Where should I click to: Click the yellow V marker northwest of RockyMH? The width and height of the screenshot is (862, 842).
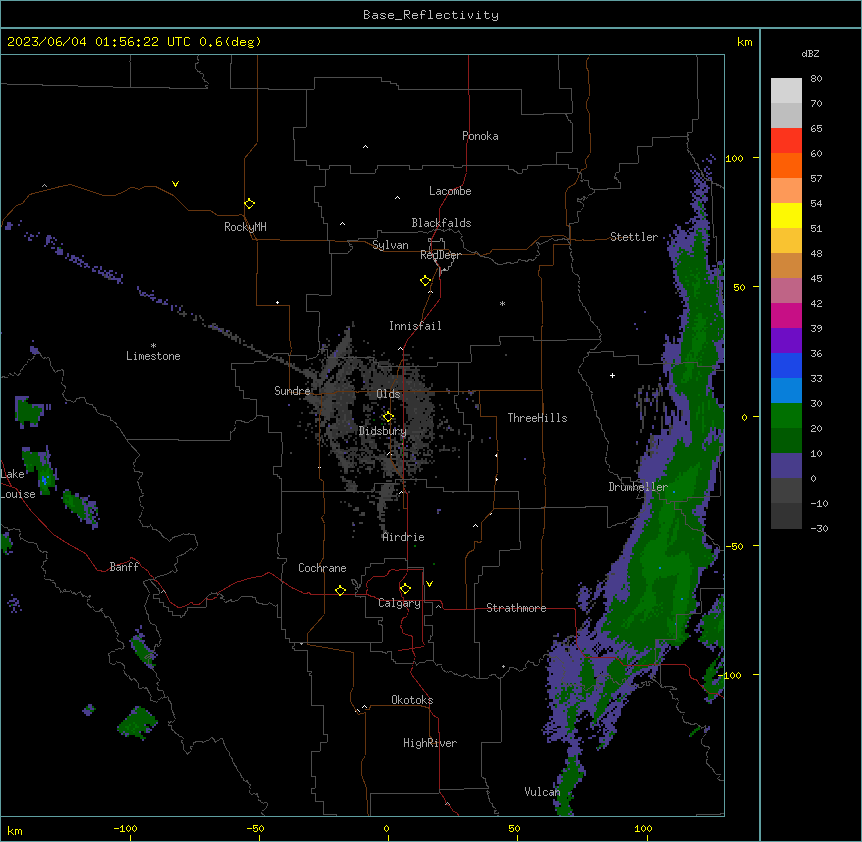pos(175,184)
